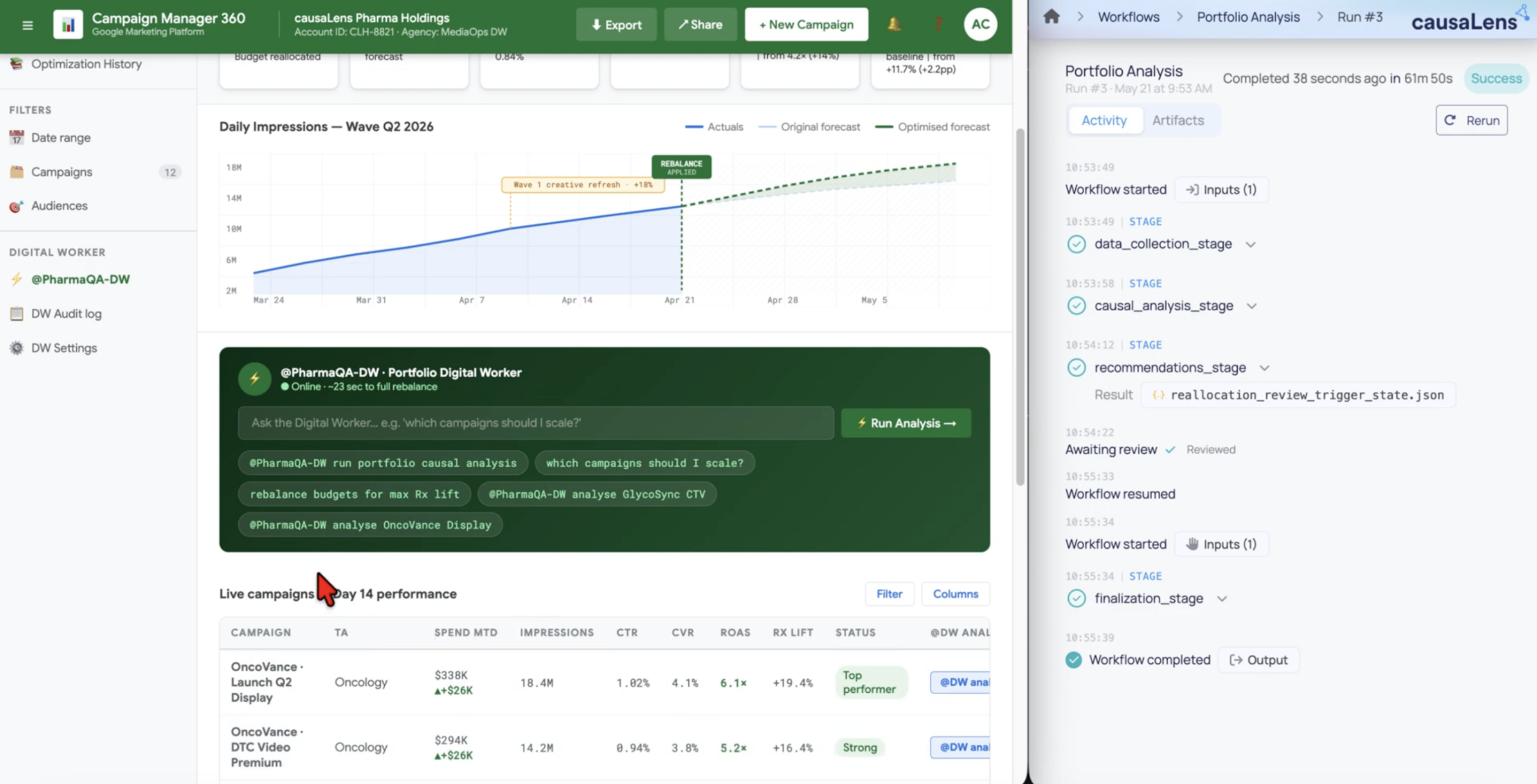Click the JSON braces icon on result file

tap(1158, 395)
